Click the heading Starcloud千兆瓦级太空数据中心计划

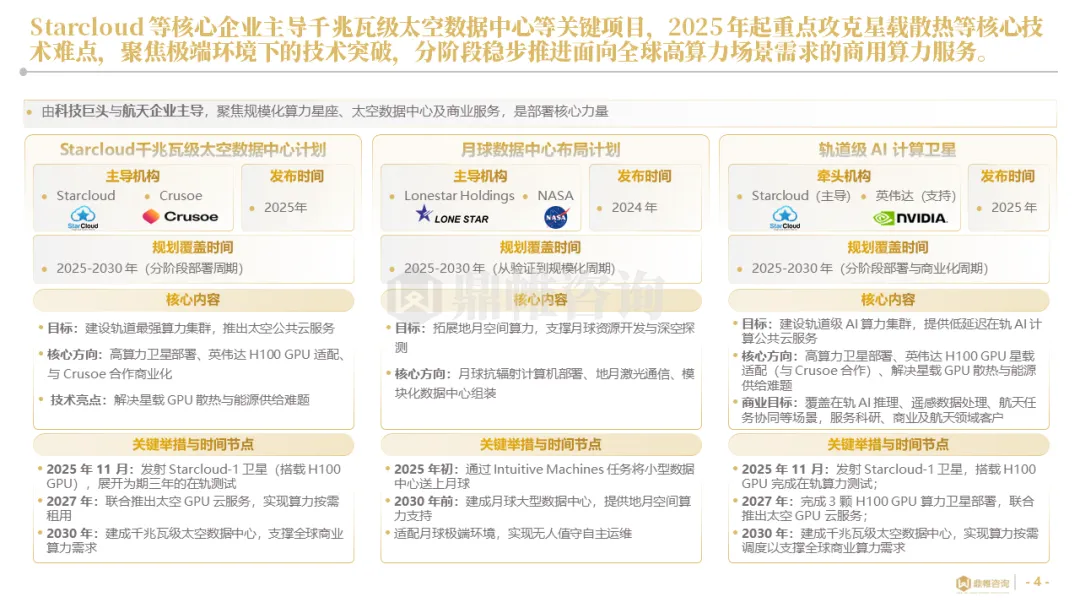[193, 149]
